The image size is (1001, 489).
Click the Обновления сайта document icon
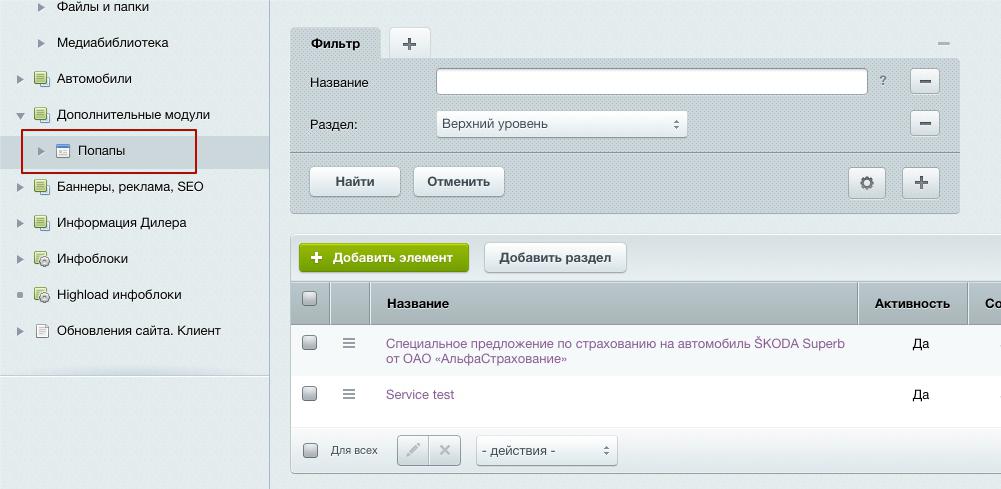pyautogui.click(x=41, y=331)
